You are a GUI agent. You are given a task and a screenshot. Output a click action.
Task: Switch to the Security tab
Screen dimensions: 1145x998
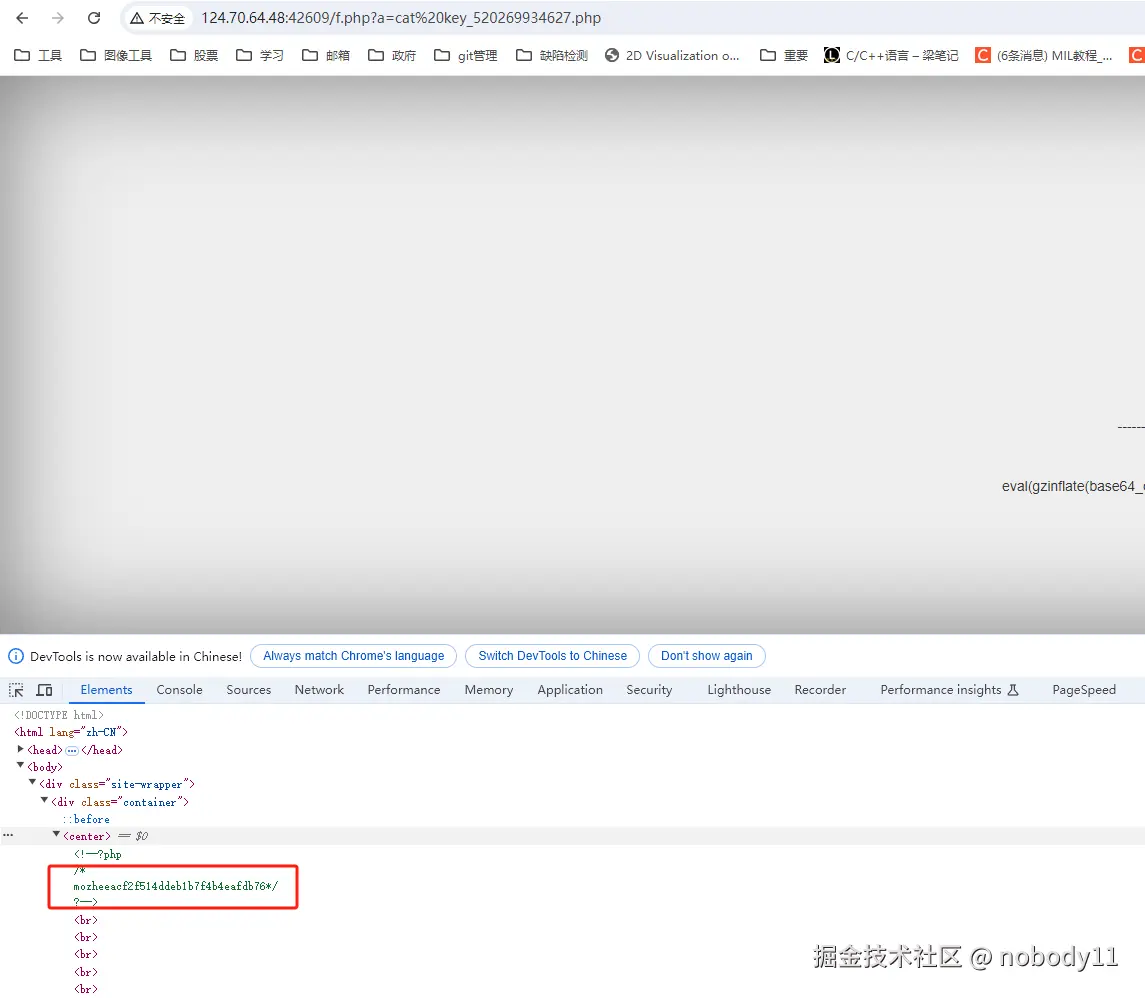(x=649, y=690)
